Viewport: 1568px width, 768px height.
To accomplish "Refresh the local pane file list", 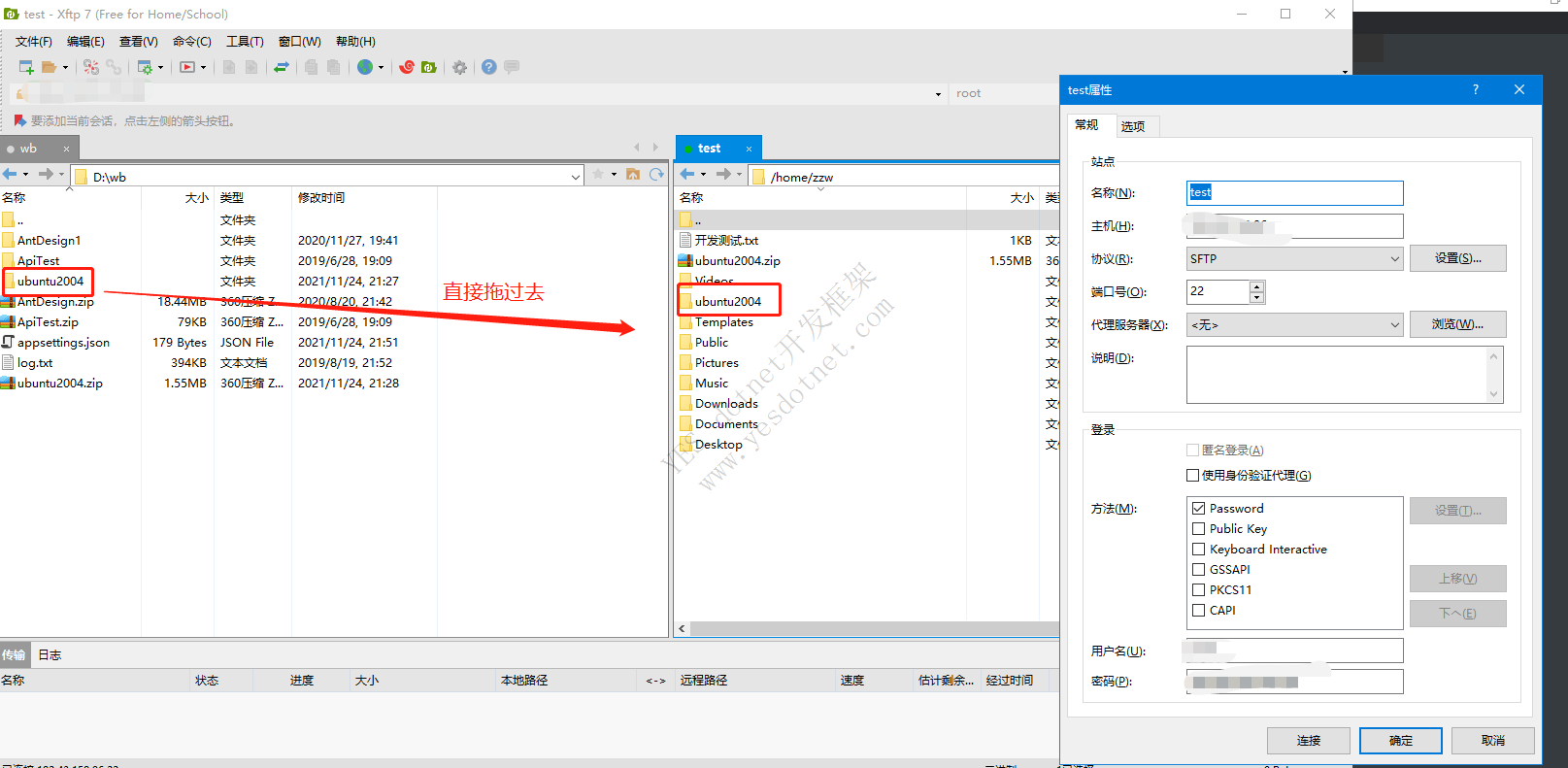I will 656,174.
